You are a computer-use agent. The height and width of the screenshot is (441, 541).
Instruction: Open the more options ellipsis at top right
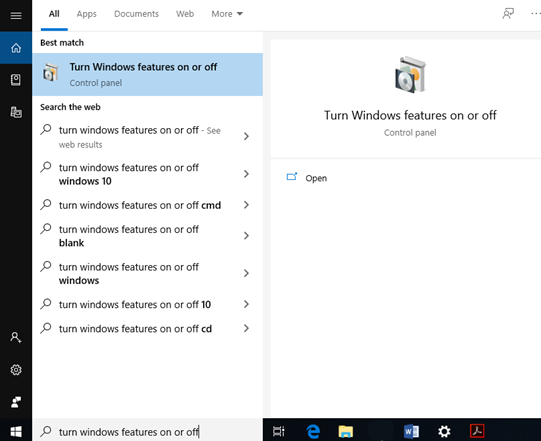[536, 14]
